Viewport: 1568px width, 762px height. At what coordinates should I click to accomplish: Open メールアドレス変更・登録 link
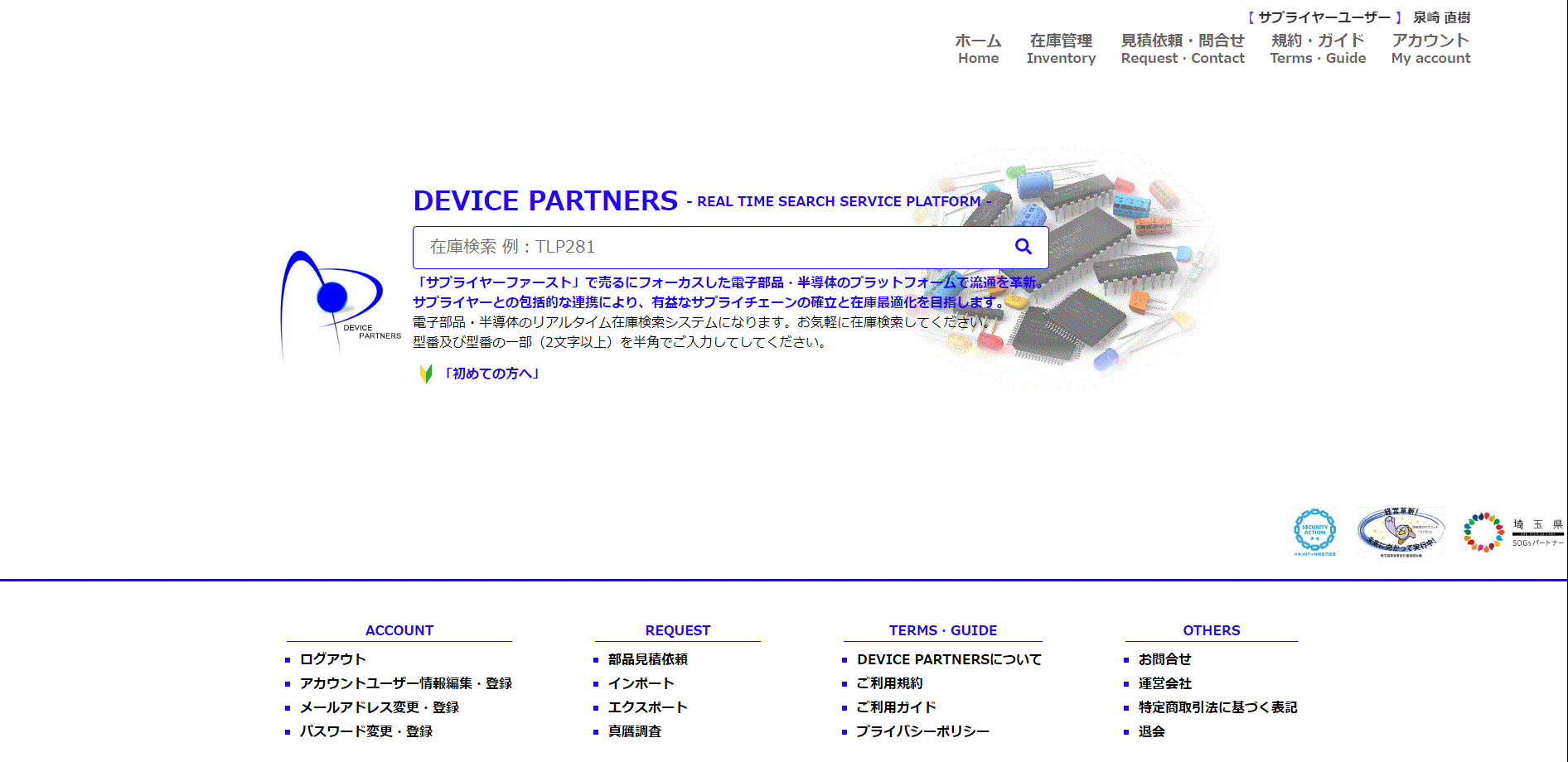pos(380,707)
